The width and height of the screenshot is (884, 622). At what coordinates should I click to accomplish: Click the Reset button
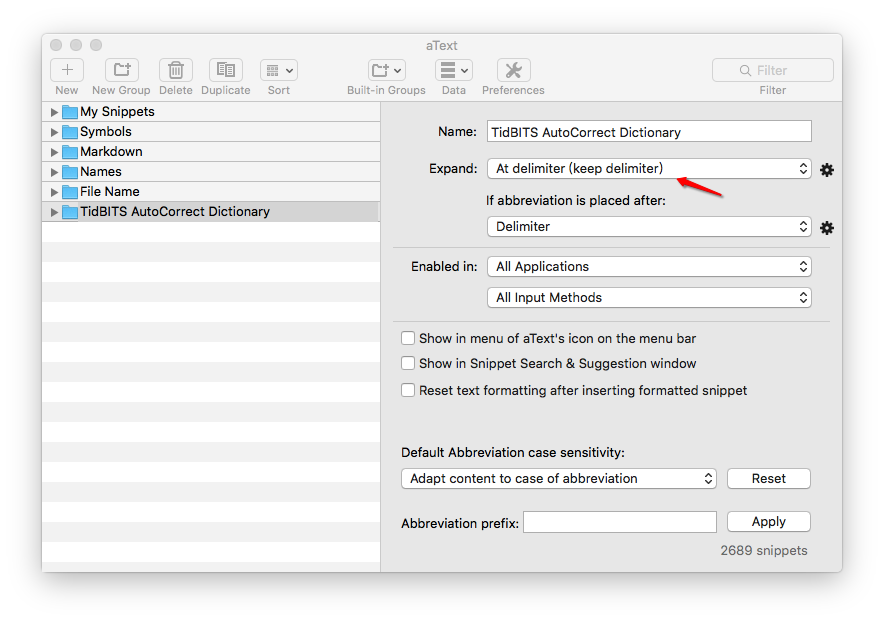point(768,479)
